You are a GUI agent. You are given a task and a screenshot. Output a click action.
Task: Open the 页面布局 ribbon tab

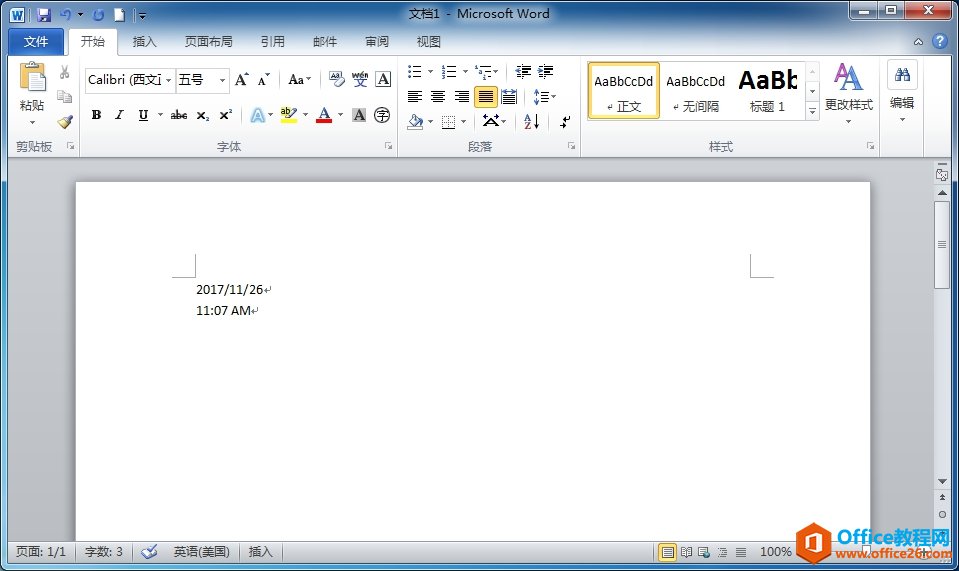[x=208, y=42]
